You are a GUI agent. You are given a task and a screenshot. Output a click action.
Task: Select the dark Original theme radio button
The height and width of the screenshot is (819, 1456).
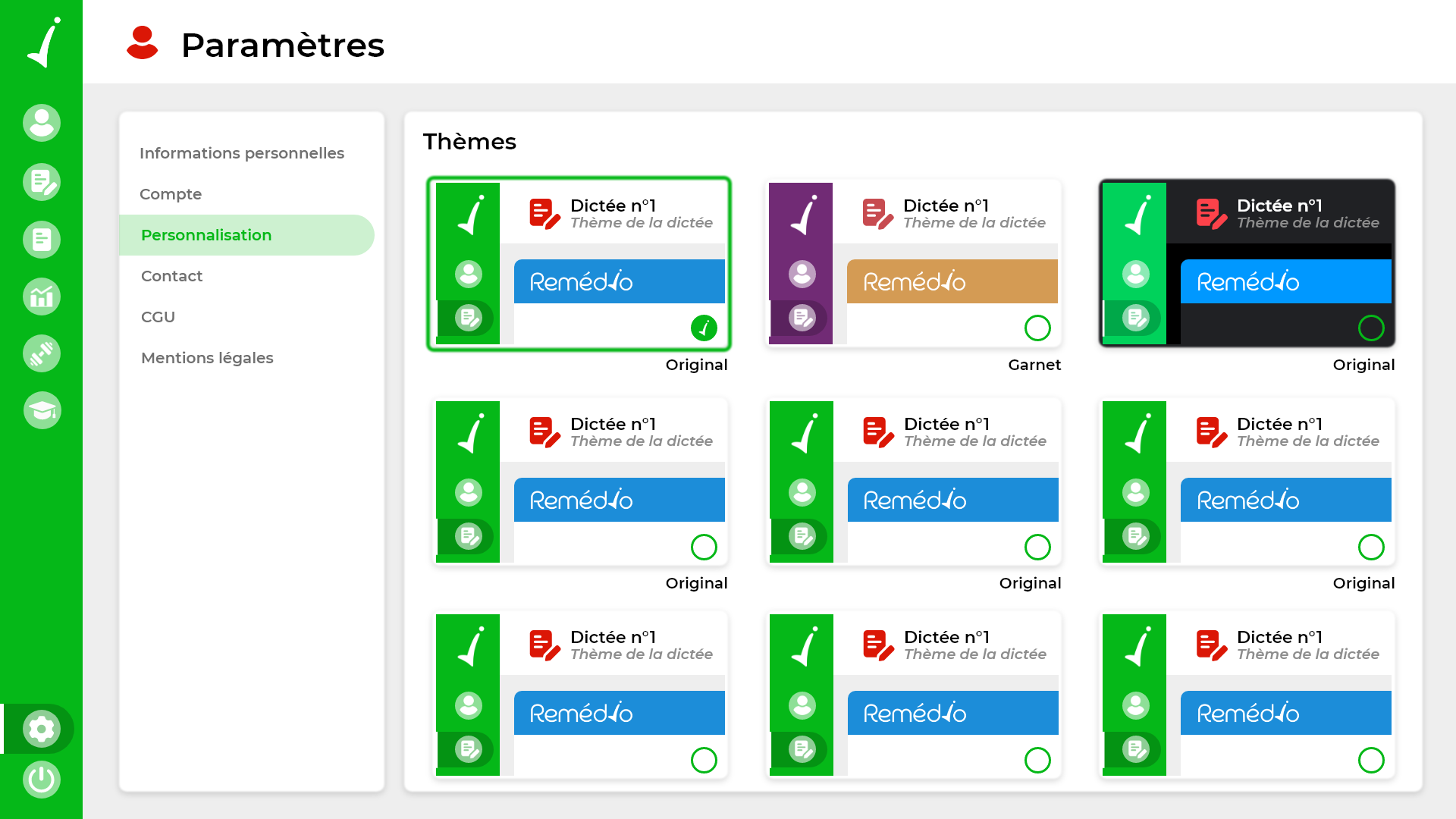(x=1370, y=328)
